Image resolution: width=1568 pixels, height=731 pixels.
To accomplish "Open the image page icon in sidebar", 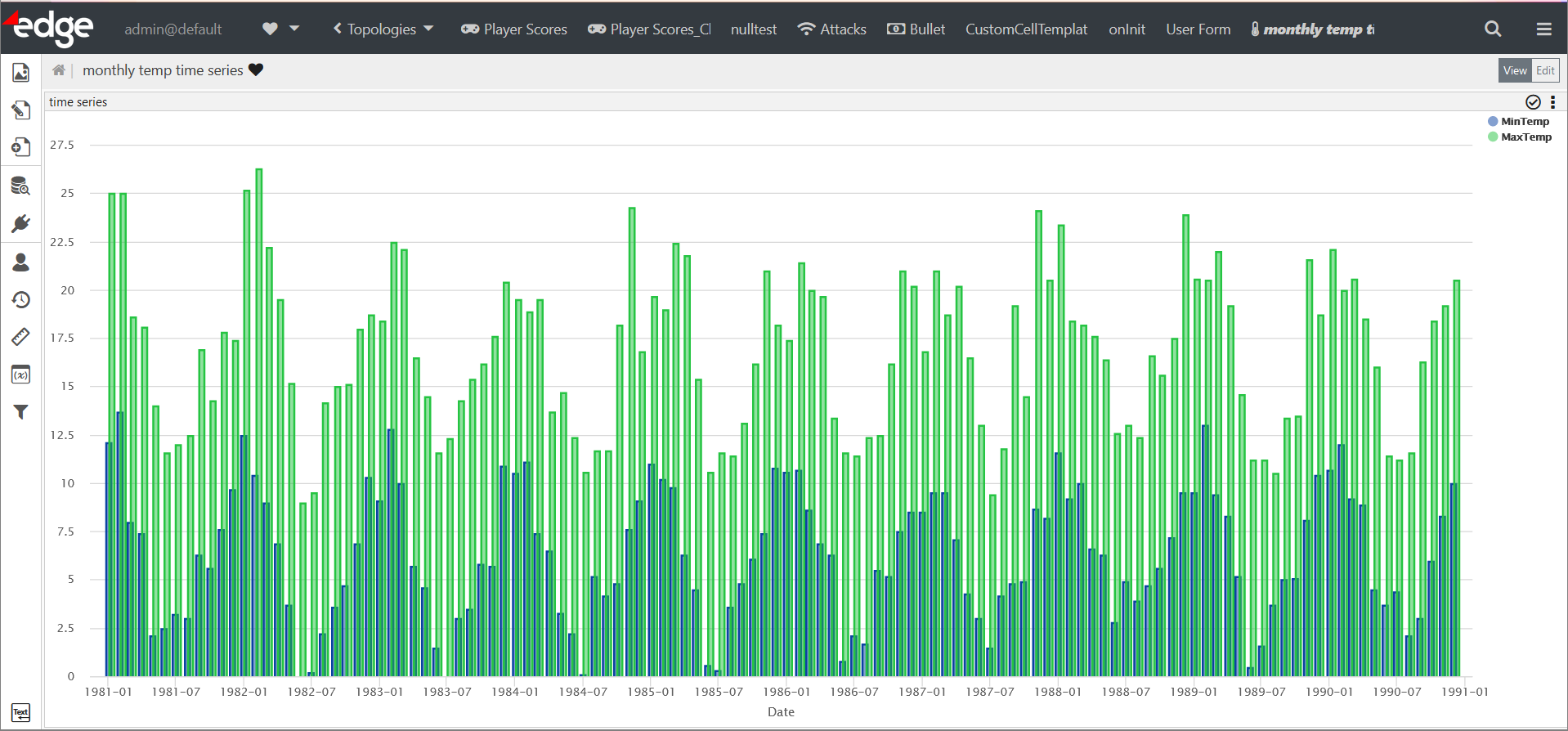I will [x=21, y=73].
